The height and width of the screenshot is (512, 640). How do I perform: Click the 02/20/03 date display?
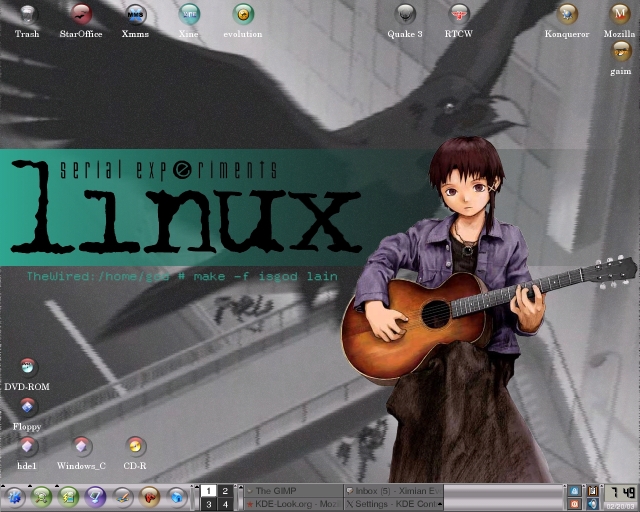tap(620, 506)
